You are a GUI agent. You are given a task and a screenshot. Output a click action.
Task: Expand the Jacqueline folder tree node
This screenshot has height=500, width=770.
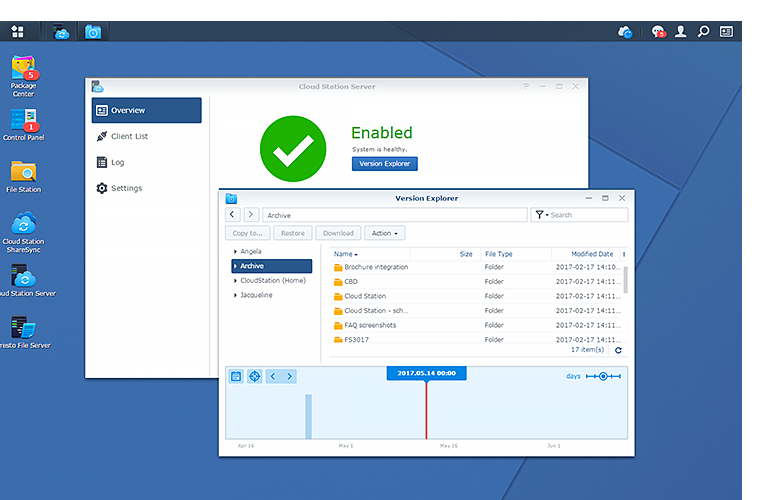pos(235,295)
